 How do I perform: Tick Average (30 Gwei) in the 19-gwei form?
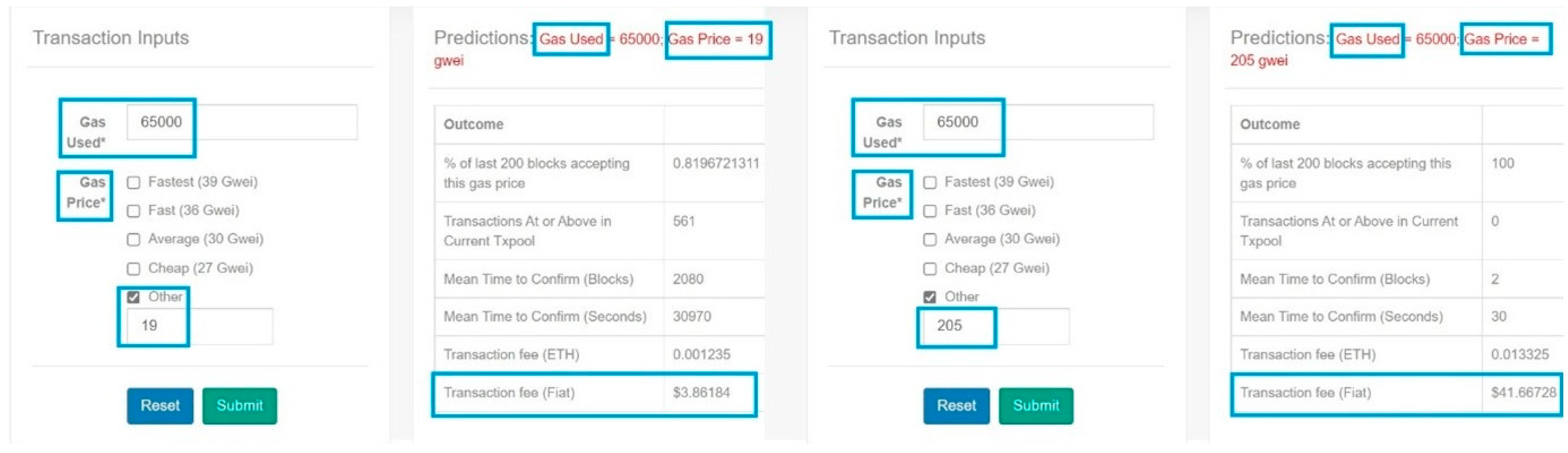pyautogui.click(x=133, y=240)
